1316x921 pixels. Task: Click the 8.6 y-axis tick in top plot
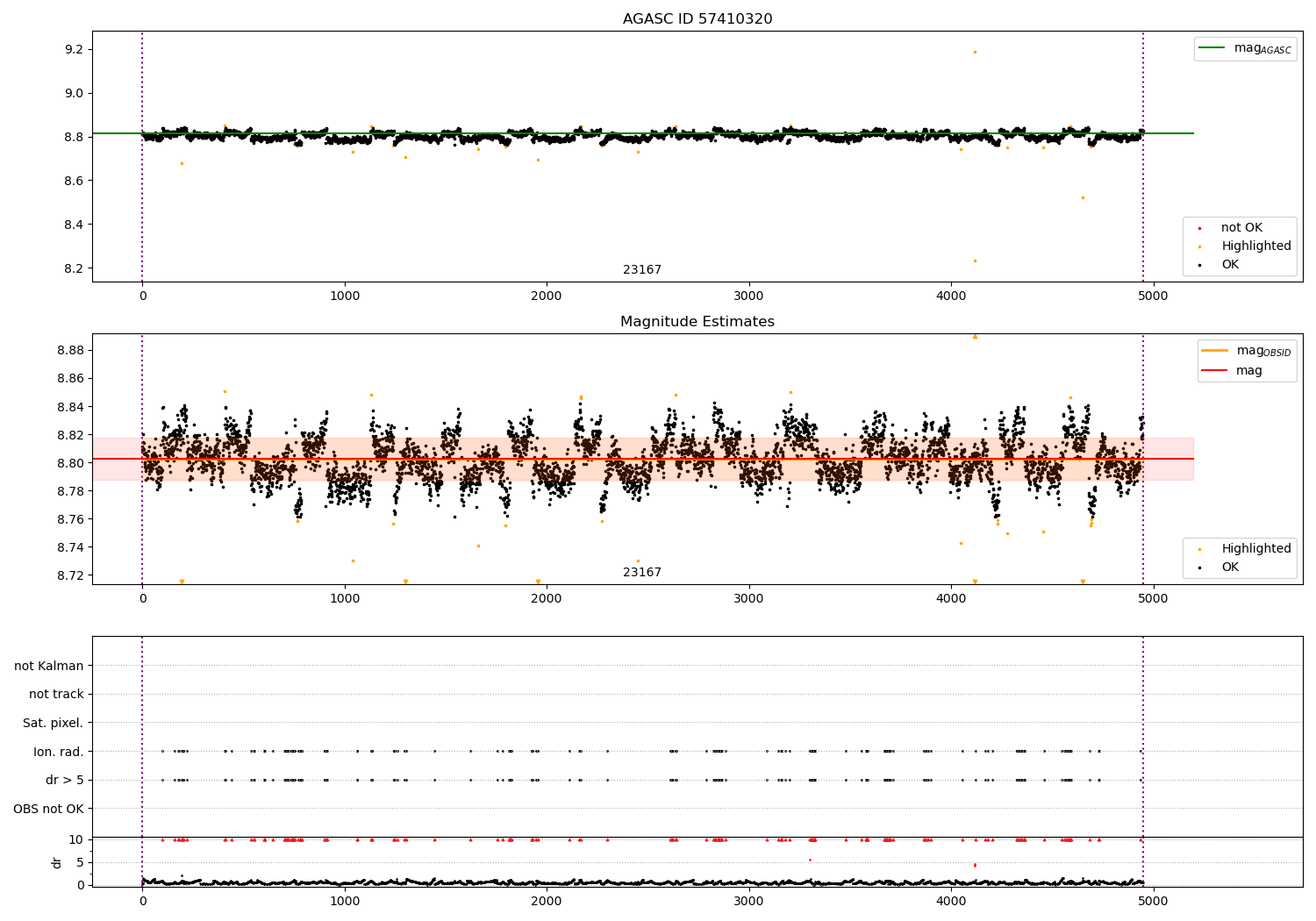point(73,181)
